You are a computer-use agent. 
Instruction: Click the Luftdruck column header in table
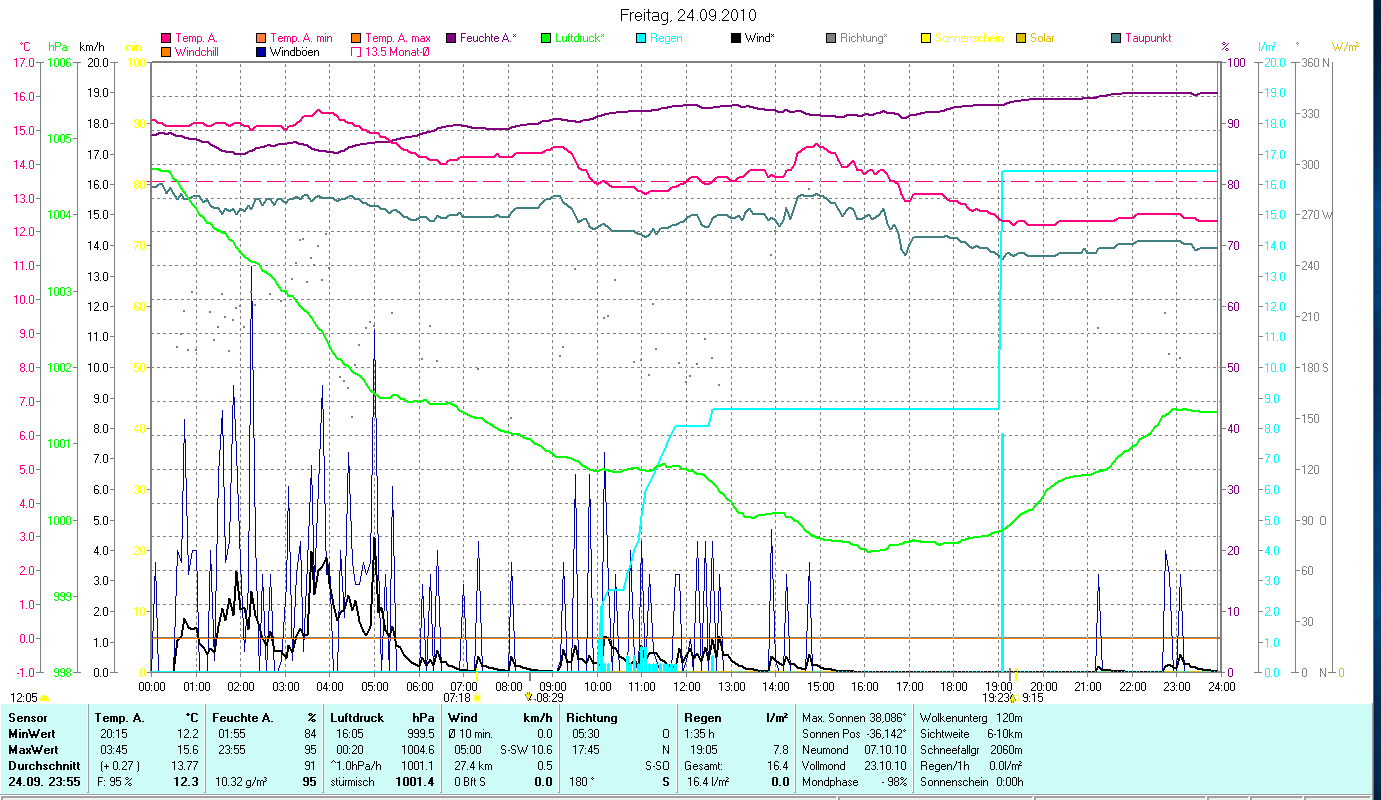(x=359, y=718)
